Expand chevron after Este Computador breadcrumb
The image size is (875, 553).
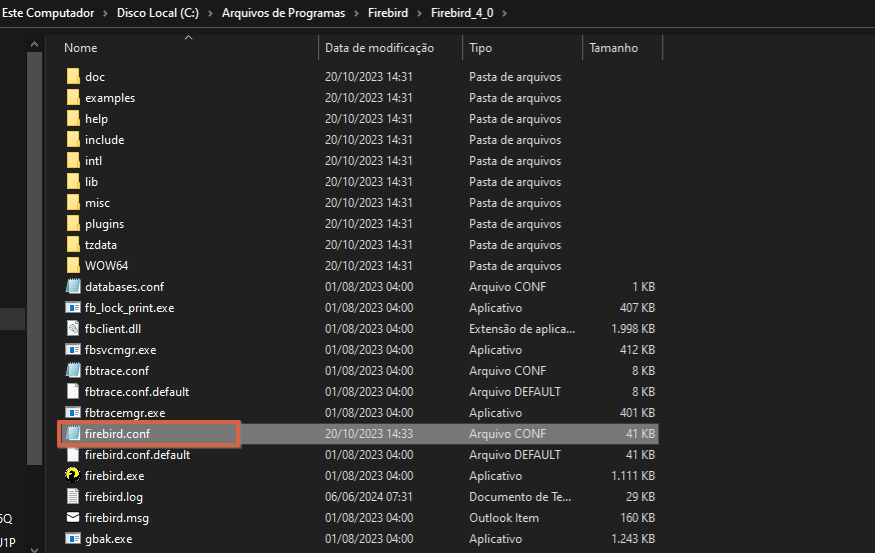(x=105, y=13)
